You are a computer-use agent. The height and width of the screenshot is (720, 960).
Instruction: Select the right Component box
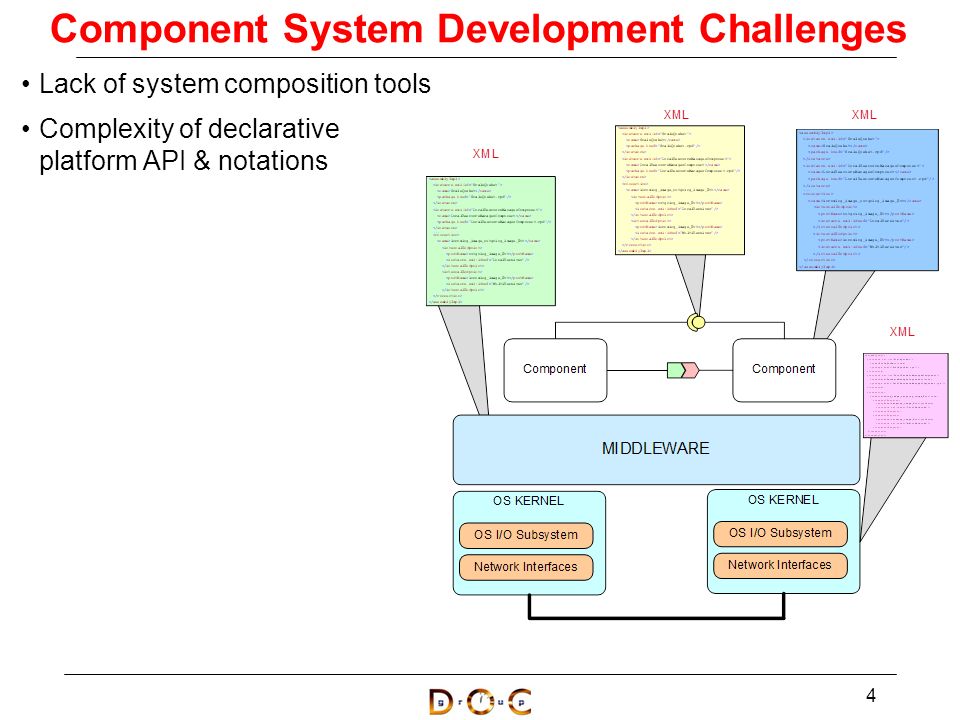tap(784, 370)
